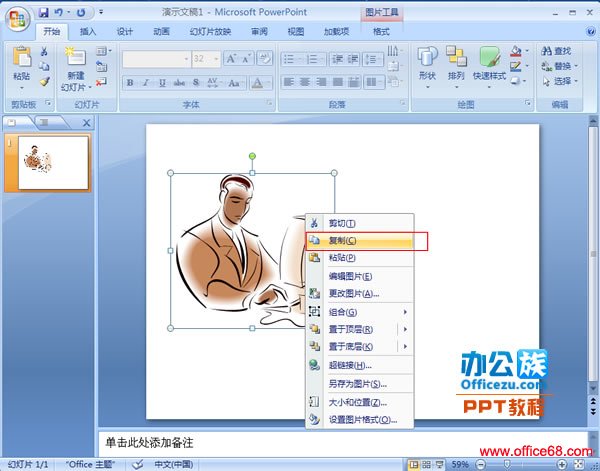Click 超链接(H)... menu entry
Viewport: 600px width, 471px height.
[x=360, y=365]
